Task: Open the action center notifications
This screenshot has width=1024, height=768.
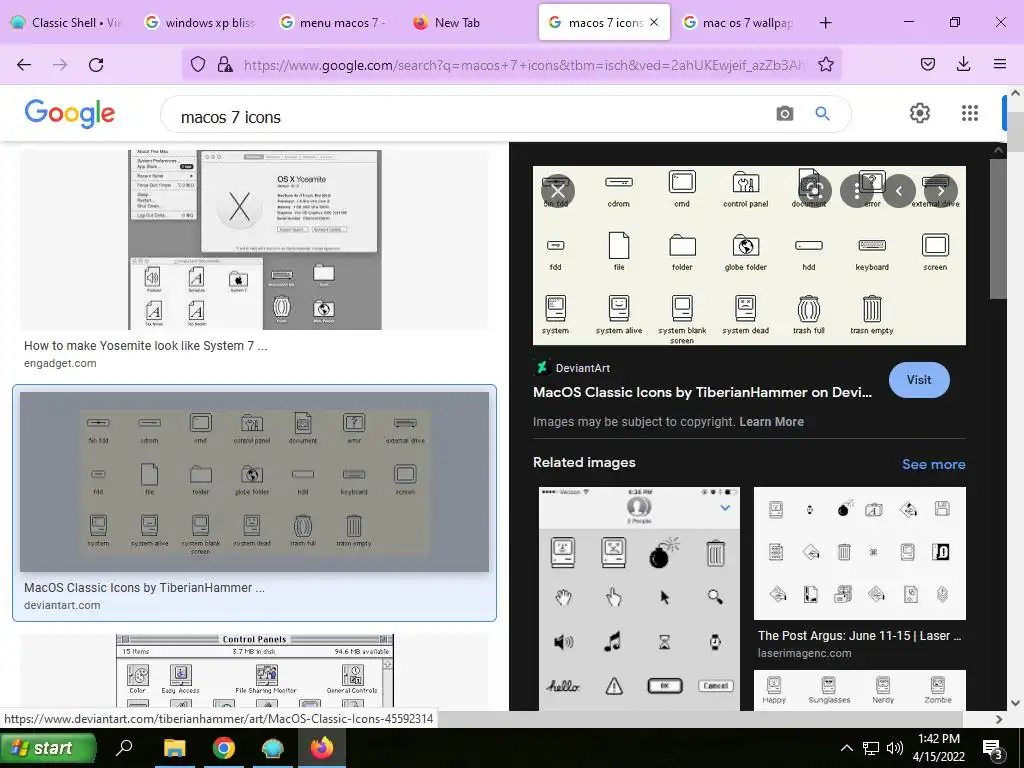Action: point(993,750)
